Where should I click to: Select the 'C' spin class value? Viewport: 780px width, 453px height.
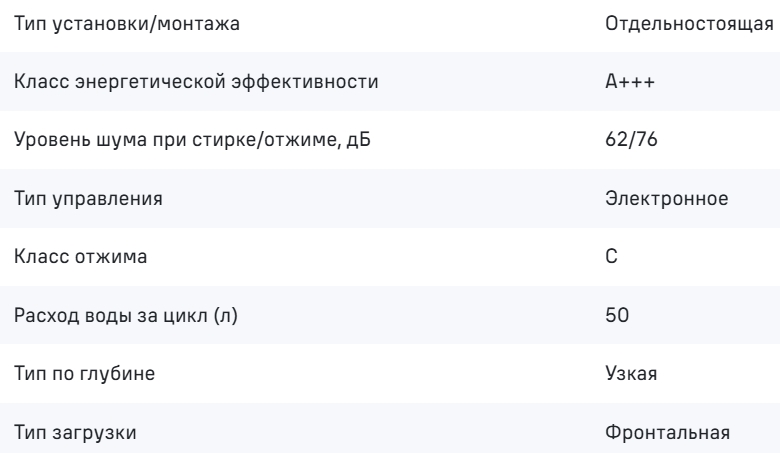tap(612, 257)
